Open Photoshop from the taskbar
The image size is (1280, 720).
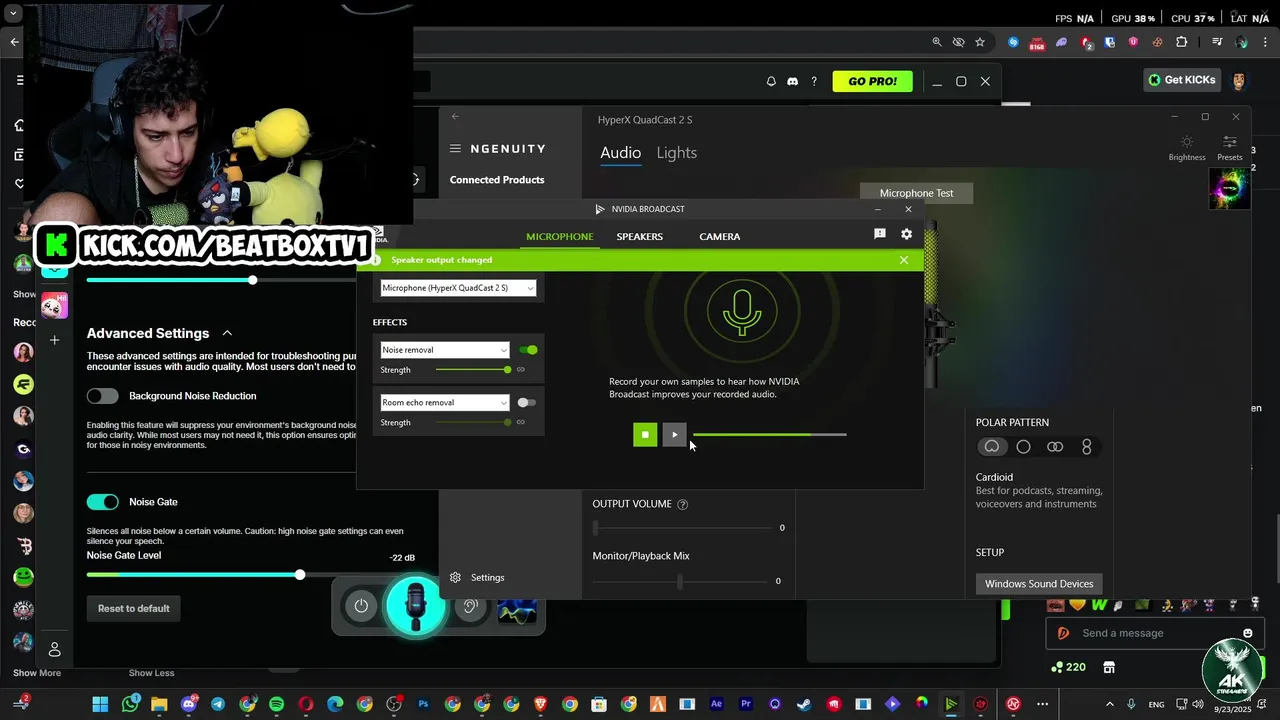pyautogui.click(x=423, y=704)
